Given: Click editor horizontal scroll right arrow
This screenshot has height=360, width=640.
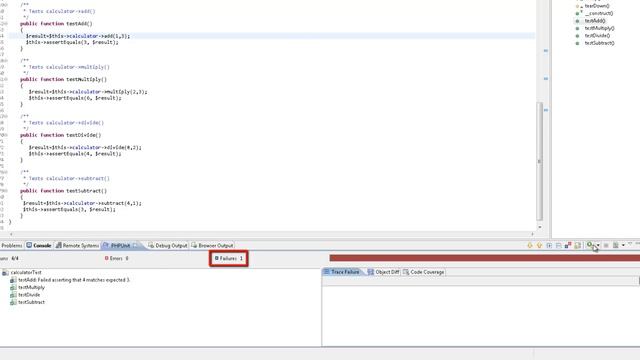Looking at the screenshot, I should point(532,234).
